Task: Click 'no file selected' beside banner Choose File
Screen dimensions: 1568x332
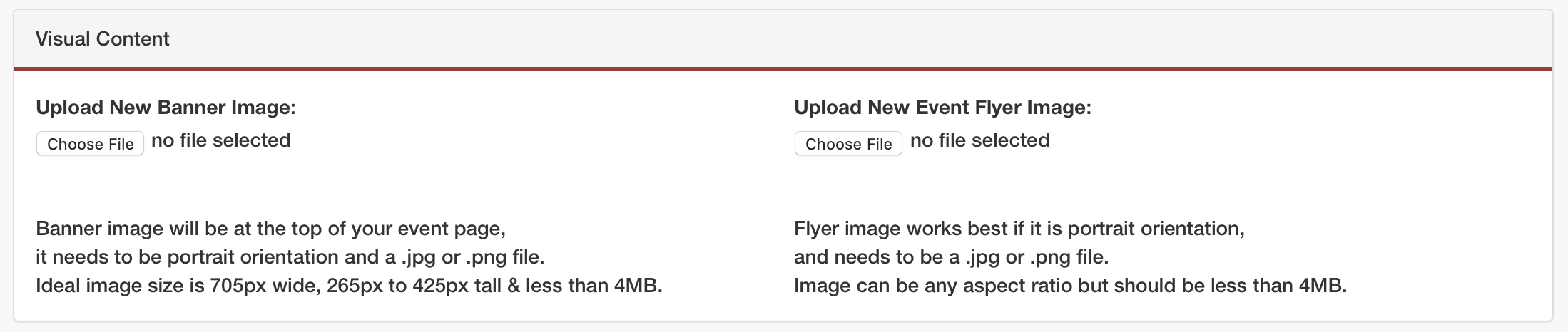Action: 221,140
